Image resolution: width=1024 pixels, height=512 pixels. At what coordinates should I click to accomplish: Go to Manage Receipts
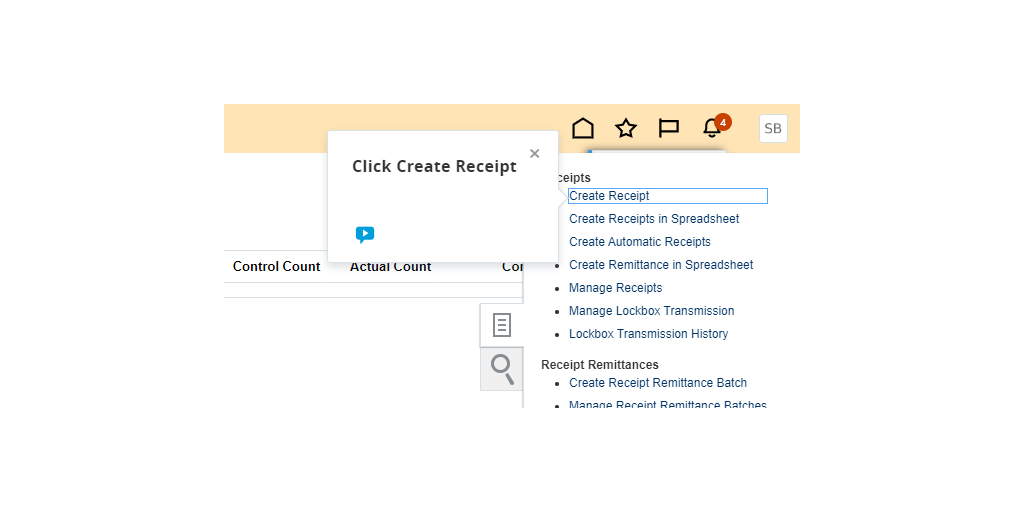click(x=615, y=288)
